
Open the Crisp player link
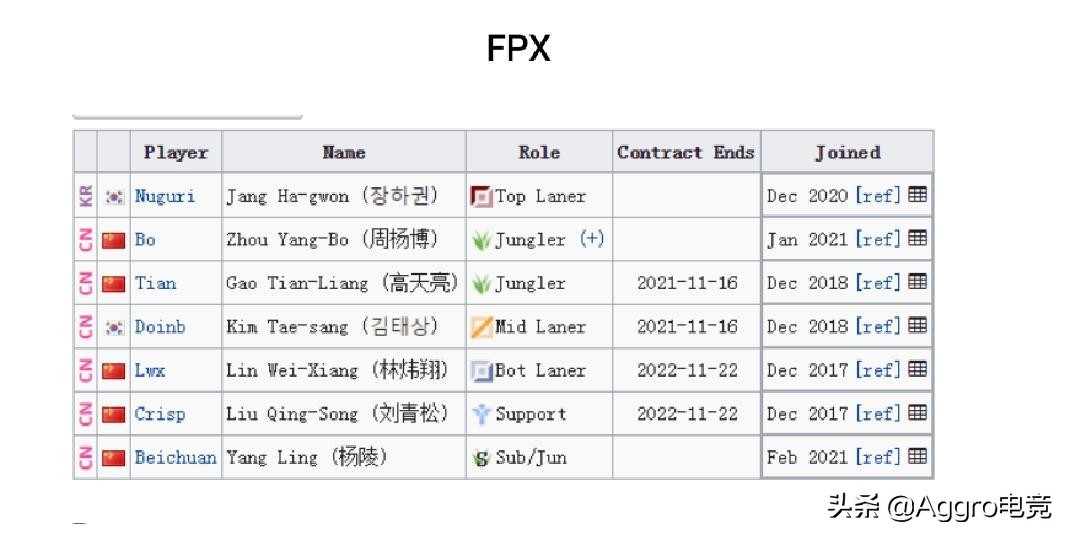[159, 414]
